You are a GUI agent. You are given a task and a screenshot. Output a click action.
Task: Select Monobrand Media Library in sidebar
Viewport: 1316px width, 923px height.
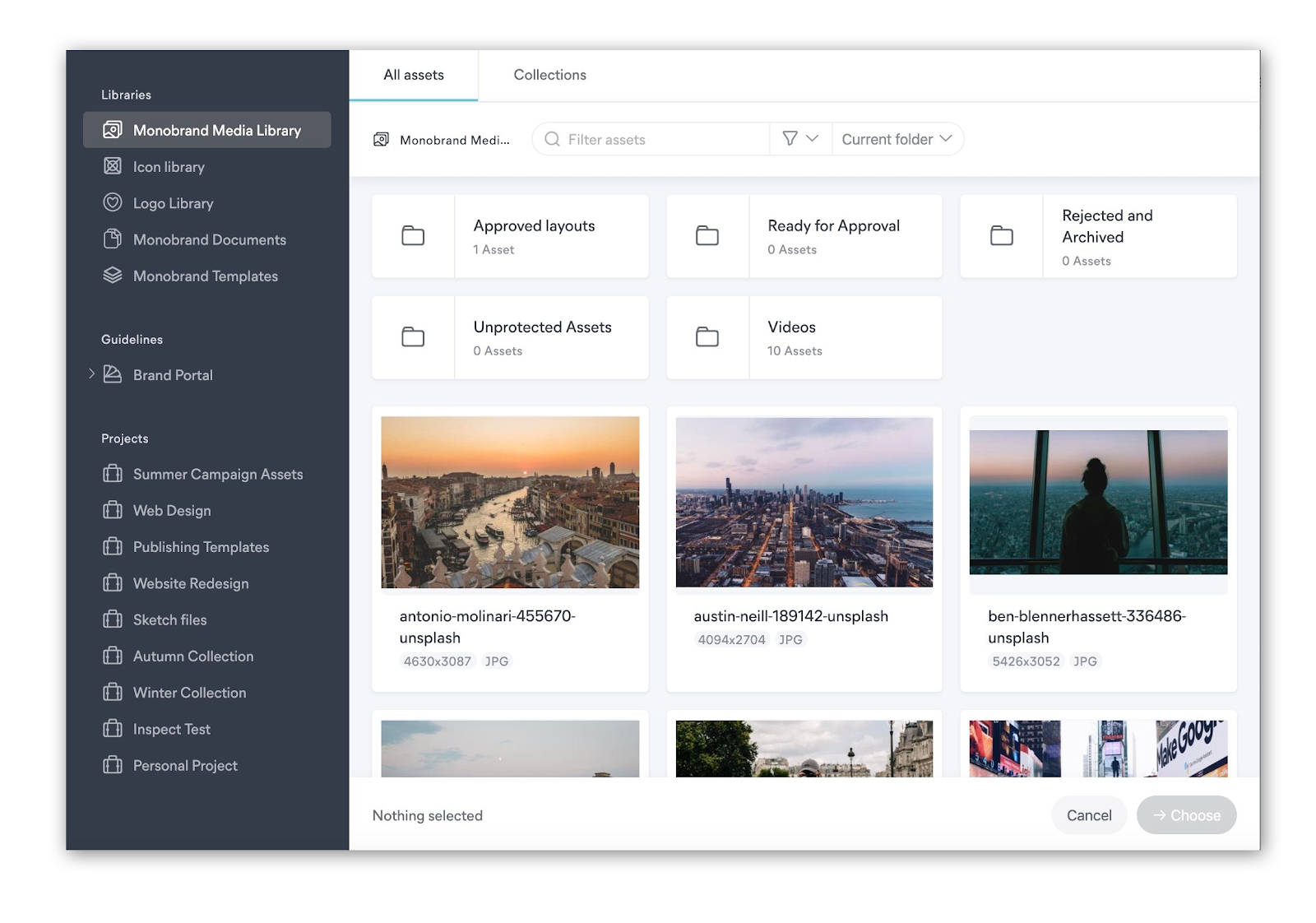pos(207,130)
